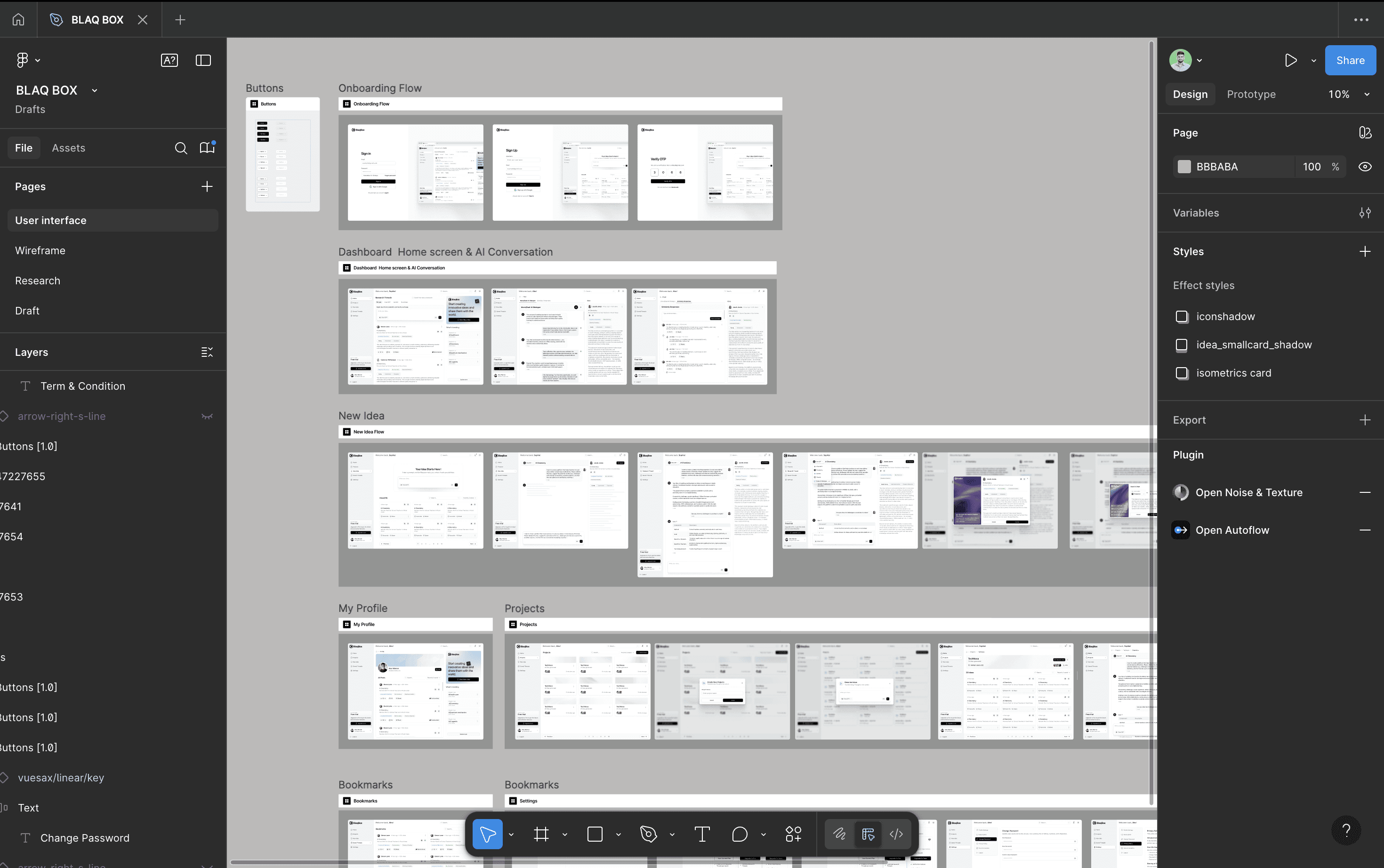Click the BBBABA page color swatch
Viewport: 1384px width, 868px height.
1183,167
